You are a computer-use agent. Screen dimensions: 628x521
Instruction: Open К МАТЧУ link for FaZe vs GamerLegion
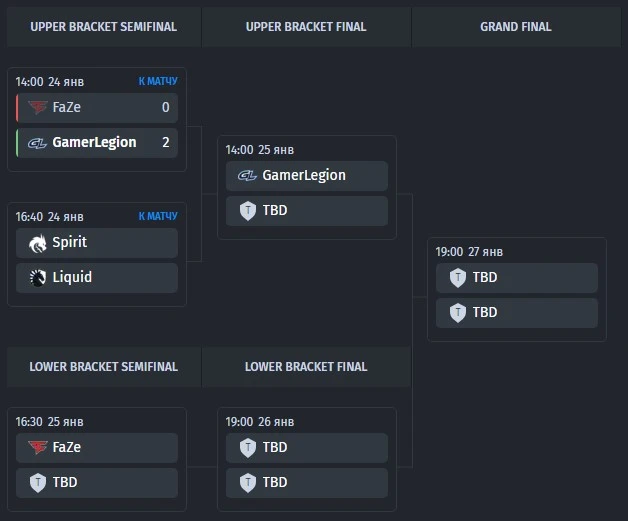point(158,81)
